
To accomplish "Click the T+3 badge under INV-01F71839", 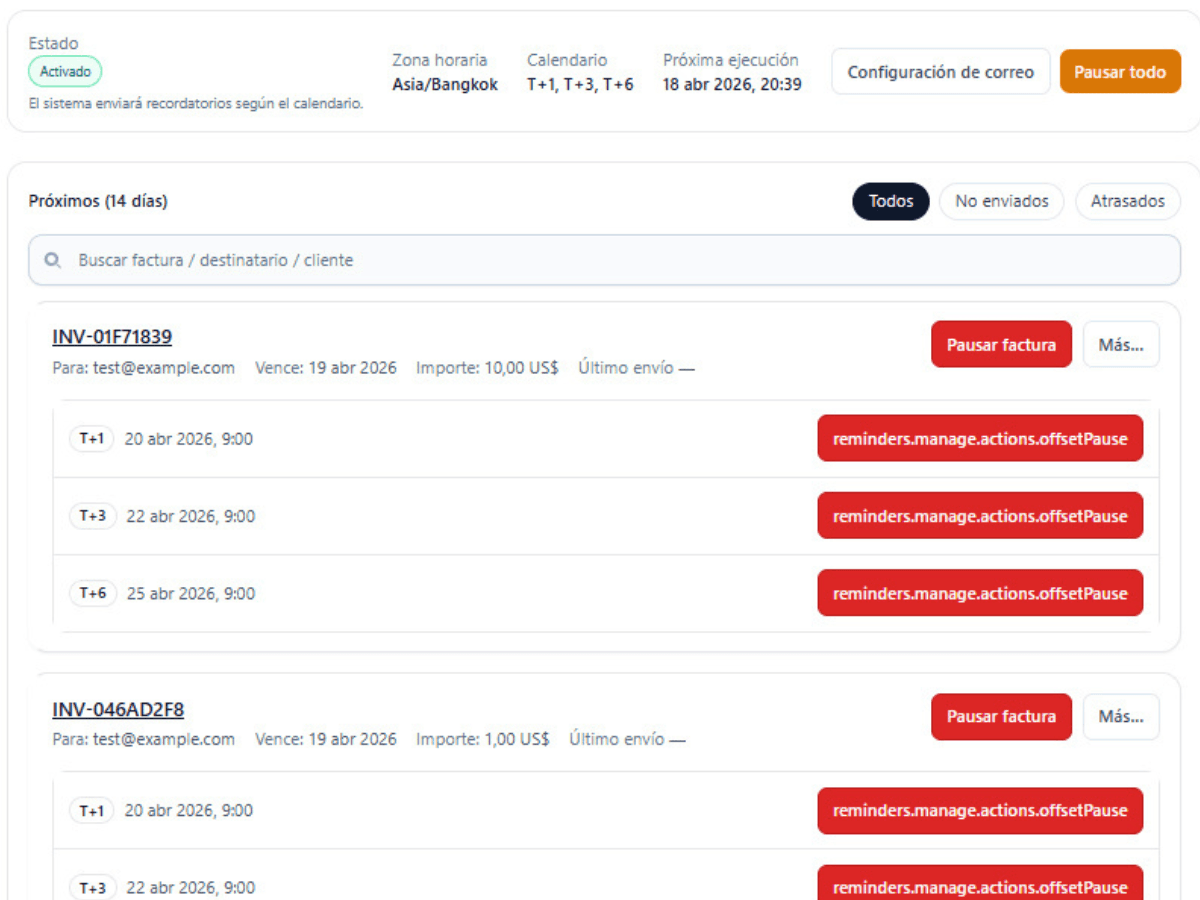I will 93,516.
